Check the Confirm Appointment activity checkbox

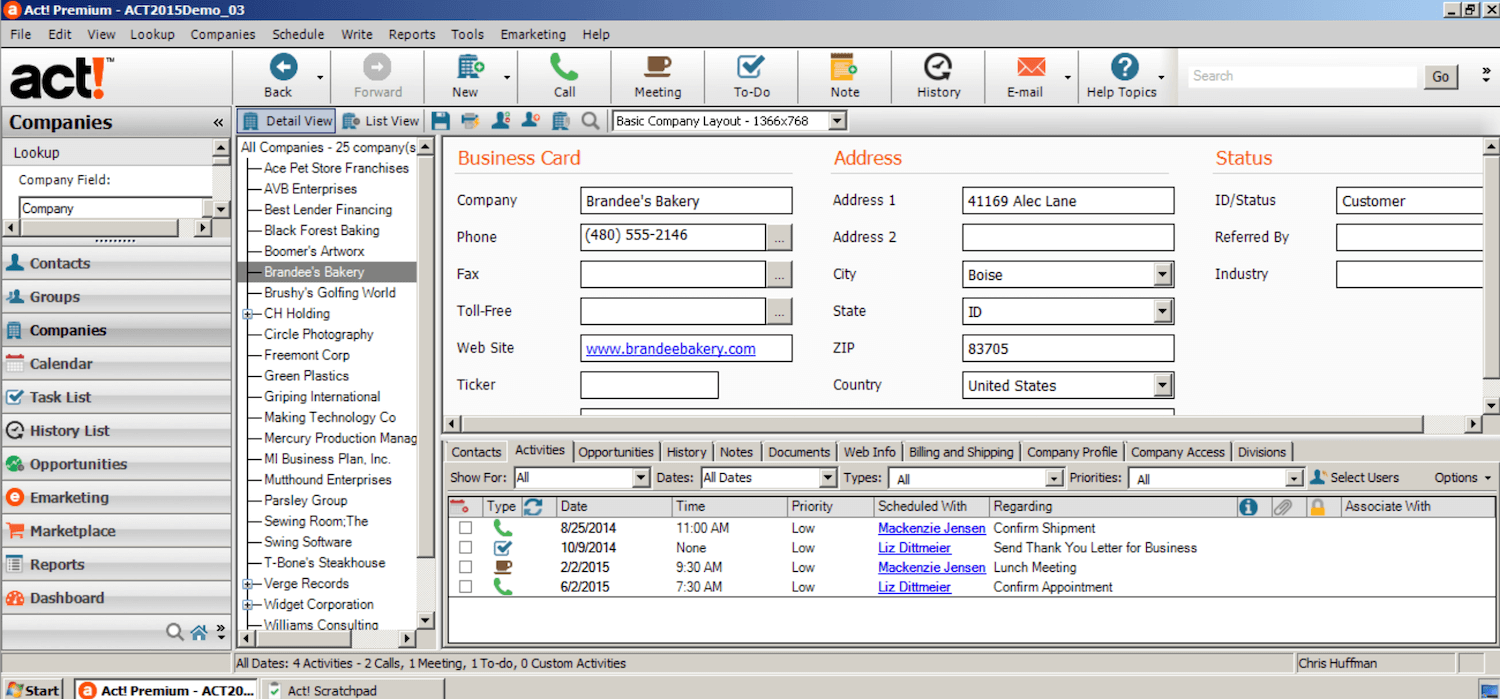(465, 587)
